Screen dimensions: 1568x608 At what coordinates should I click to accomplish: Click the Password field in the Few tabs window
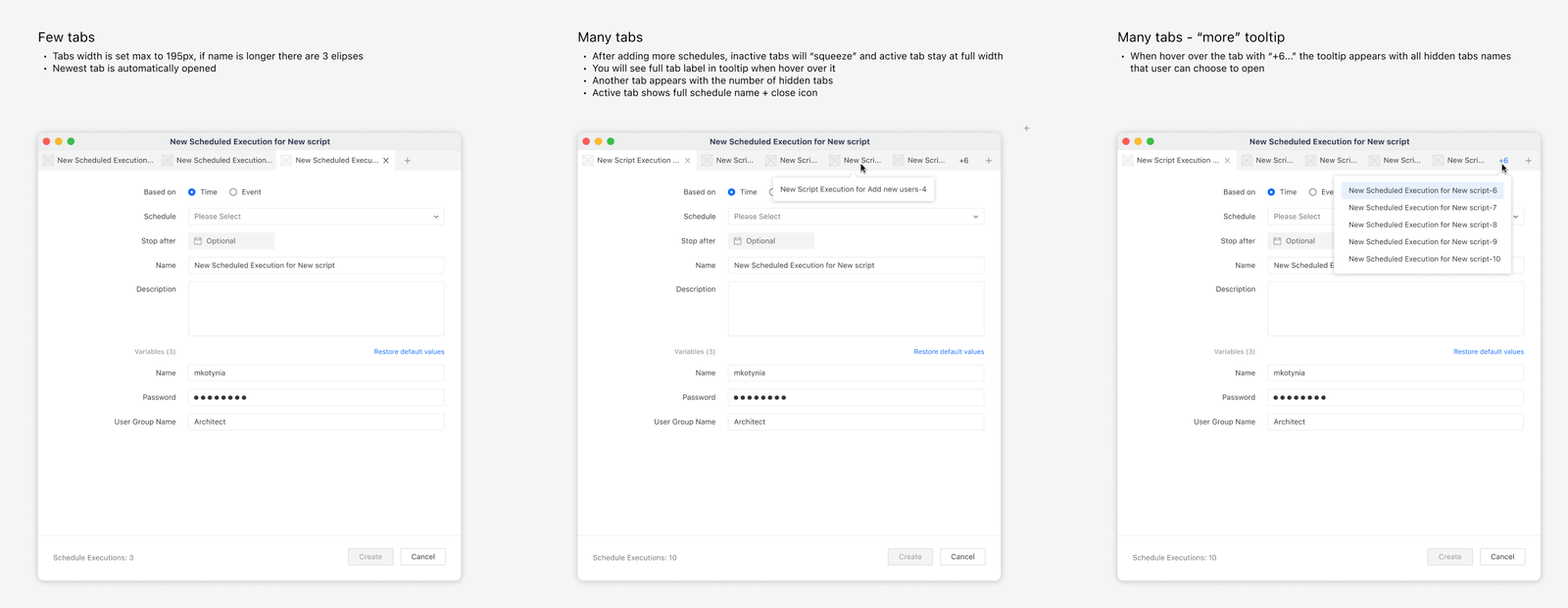click(x=317, y=398)
